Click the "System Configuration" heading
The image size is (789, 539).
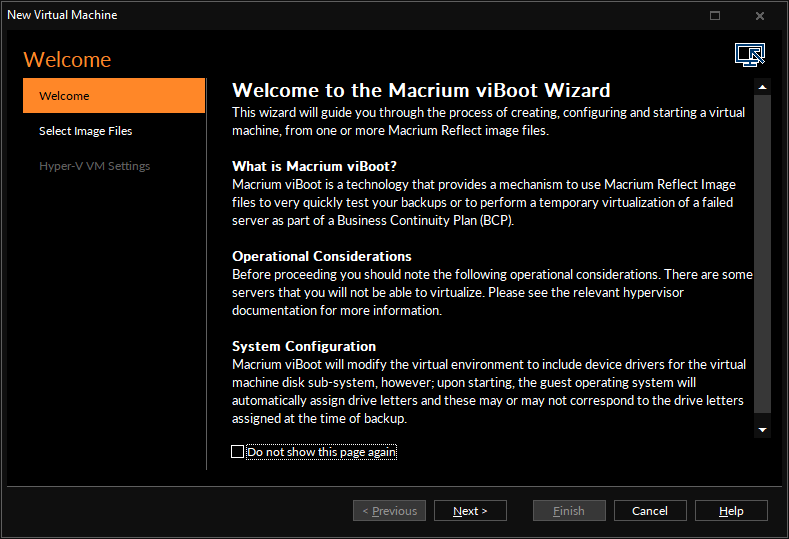coord(304,346)
